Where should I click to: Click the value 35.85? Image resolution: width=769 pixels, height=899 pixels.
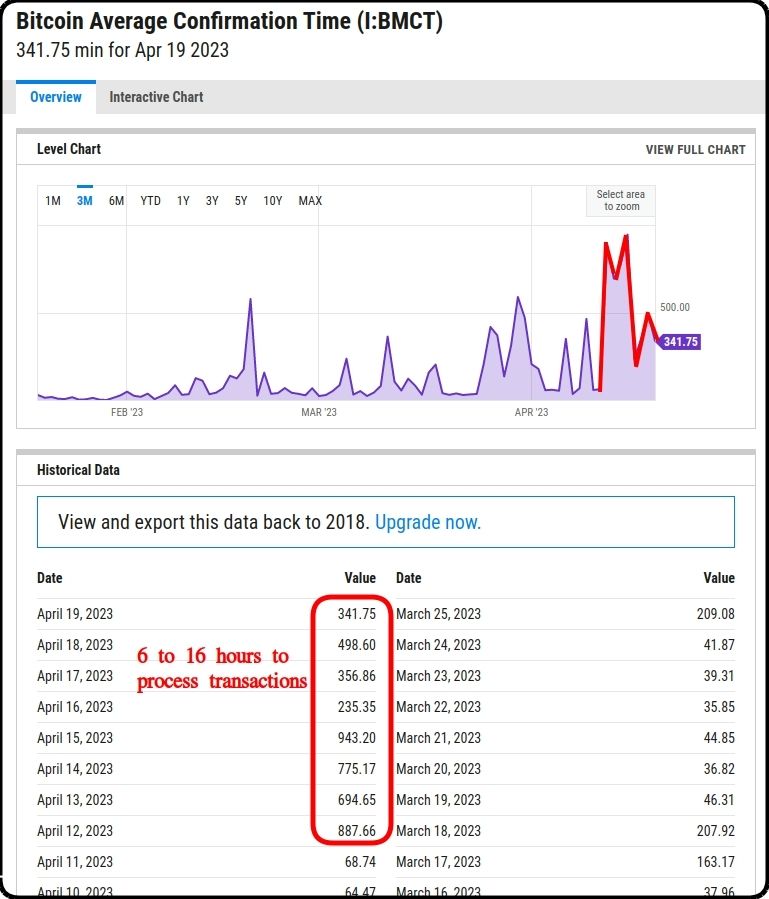pyautogui.click(x=719, y=707)
